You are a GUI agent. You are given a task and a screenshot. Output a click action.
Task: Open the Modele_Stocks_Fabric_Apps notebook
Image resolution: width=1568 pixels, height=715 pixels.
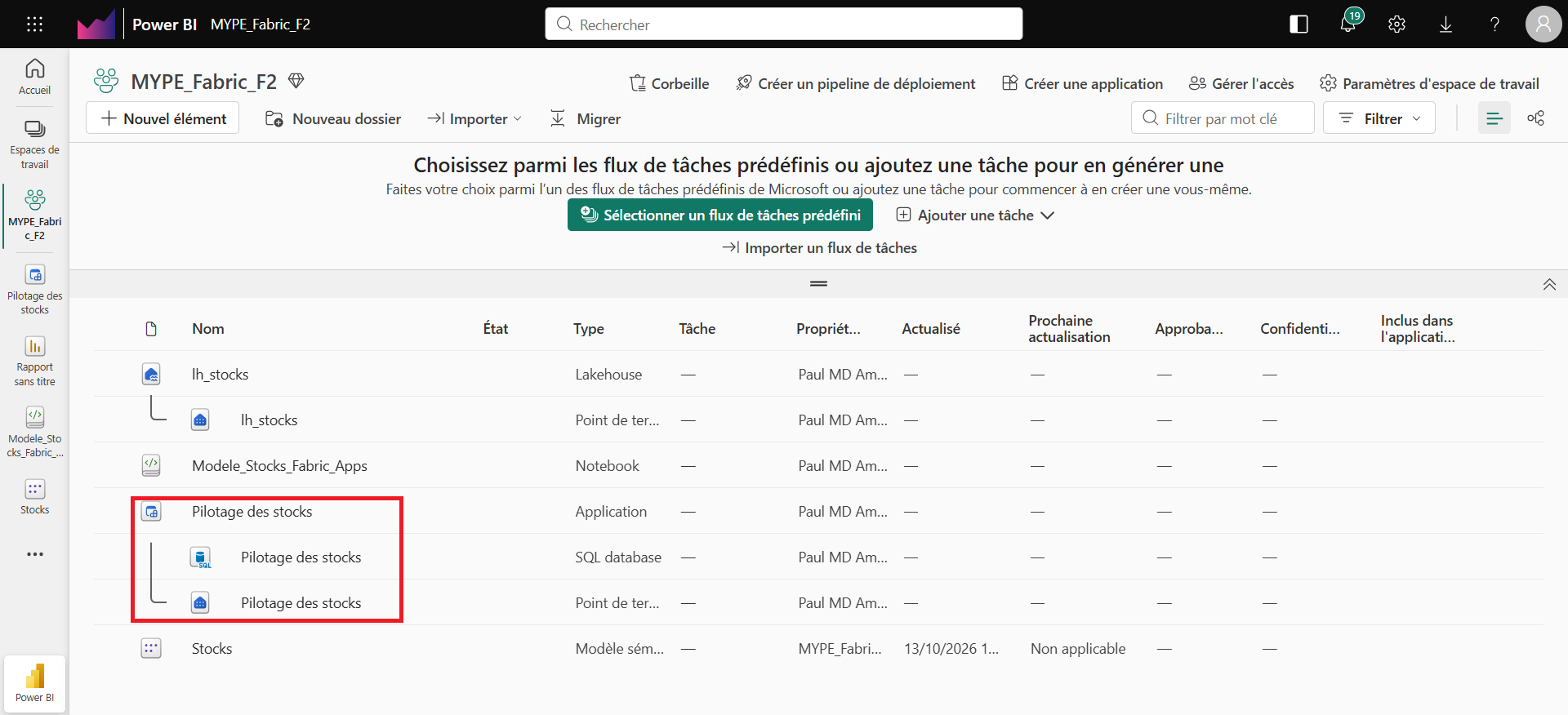(x=279, y=466)
